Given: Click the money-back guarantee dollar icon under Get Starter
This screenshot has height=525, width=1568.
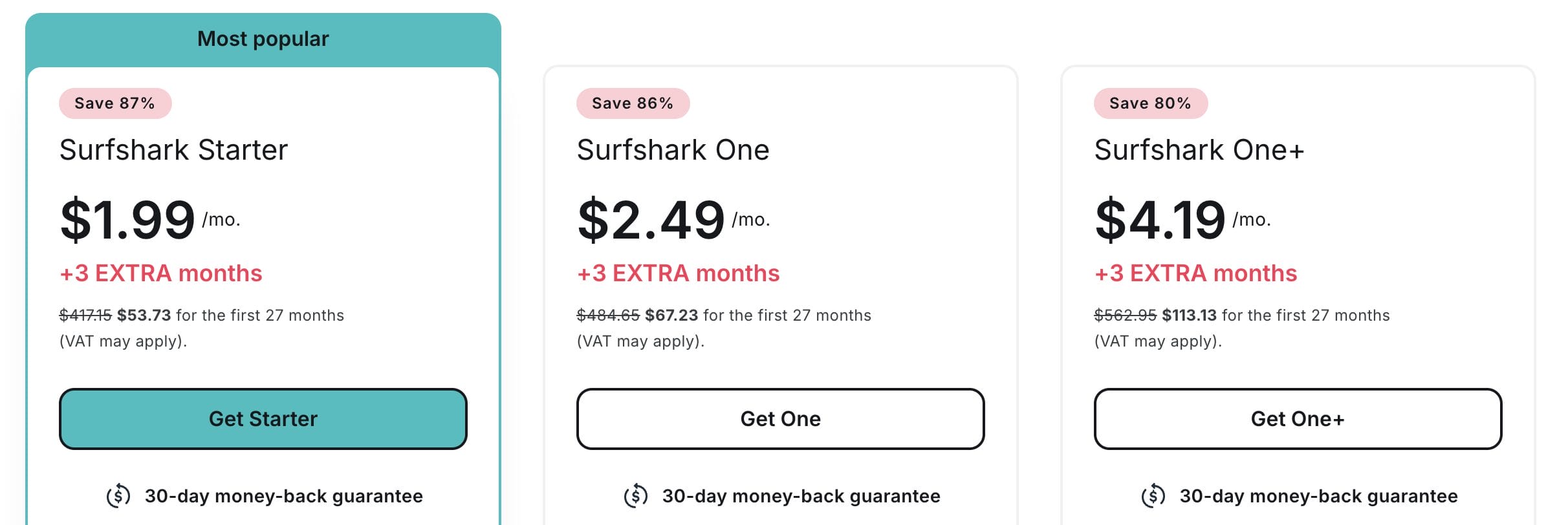Looking at the screenshot, I should pyautogui.click(x=118, y=496).
